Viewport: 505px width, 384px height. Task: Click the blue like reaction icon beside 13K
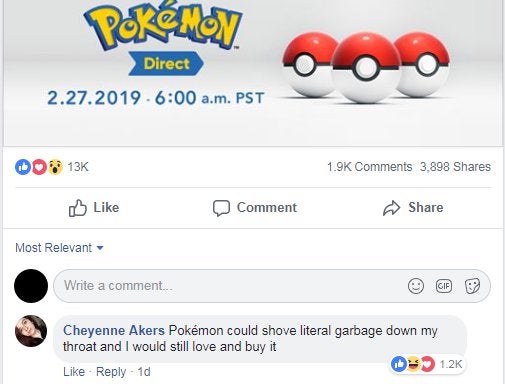23,167
